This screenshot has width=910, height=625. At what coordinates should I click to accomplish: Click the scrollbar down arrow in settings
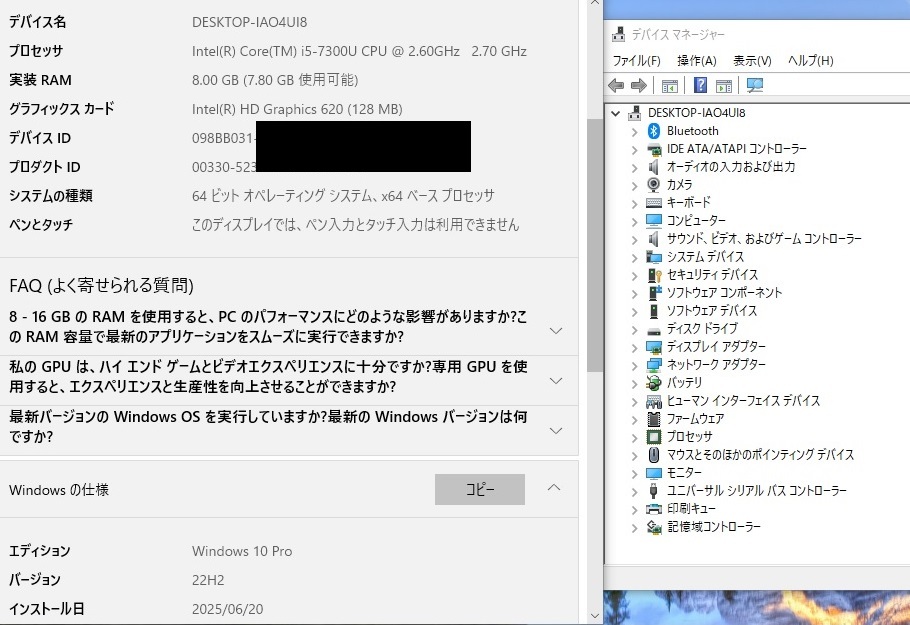594,615
